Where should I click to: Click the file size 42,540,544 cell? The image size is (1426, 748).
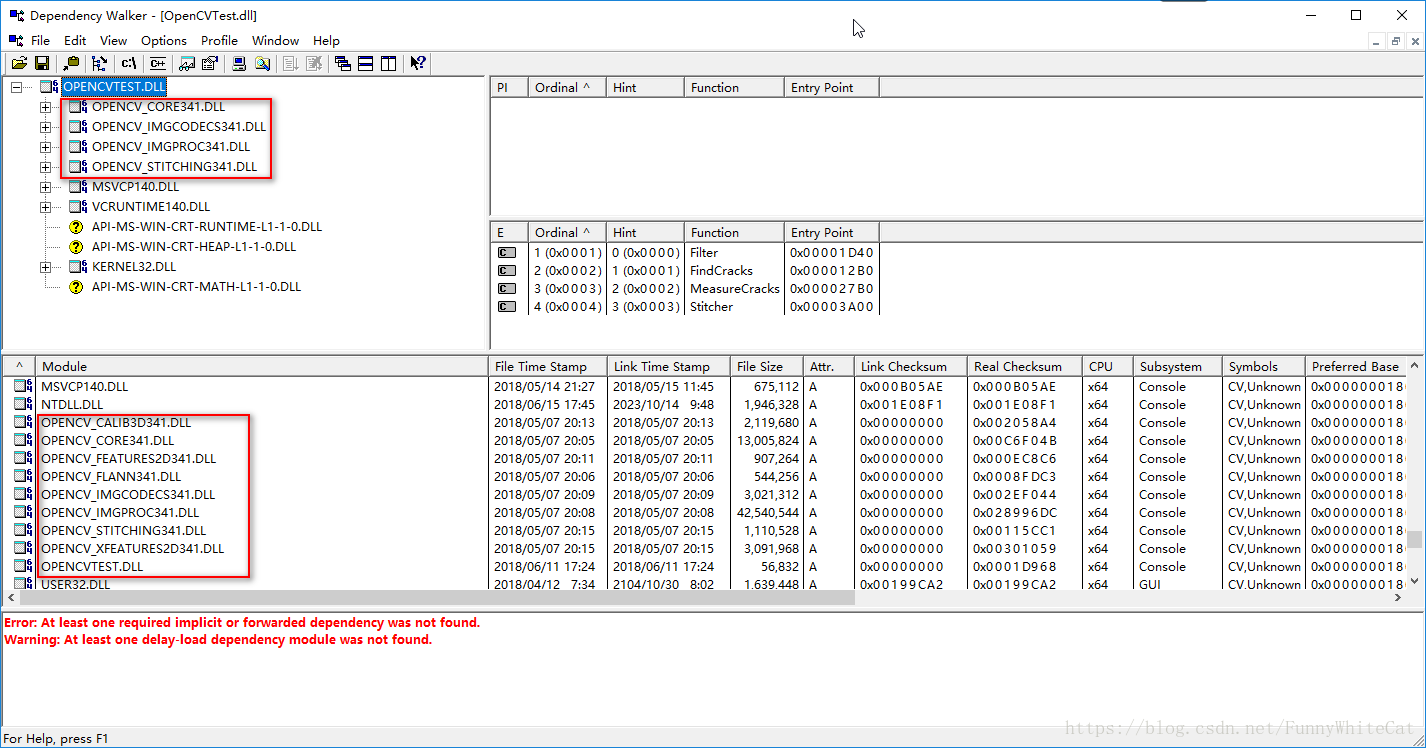coord(767,513)
